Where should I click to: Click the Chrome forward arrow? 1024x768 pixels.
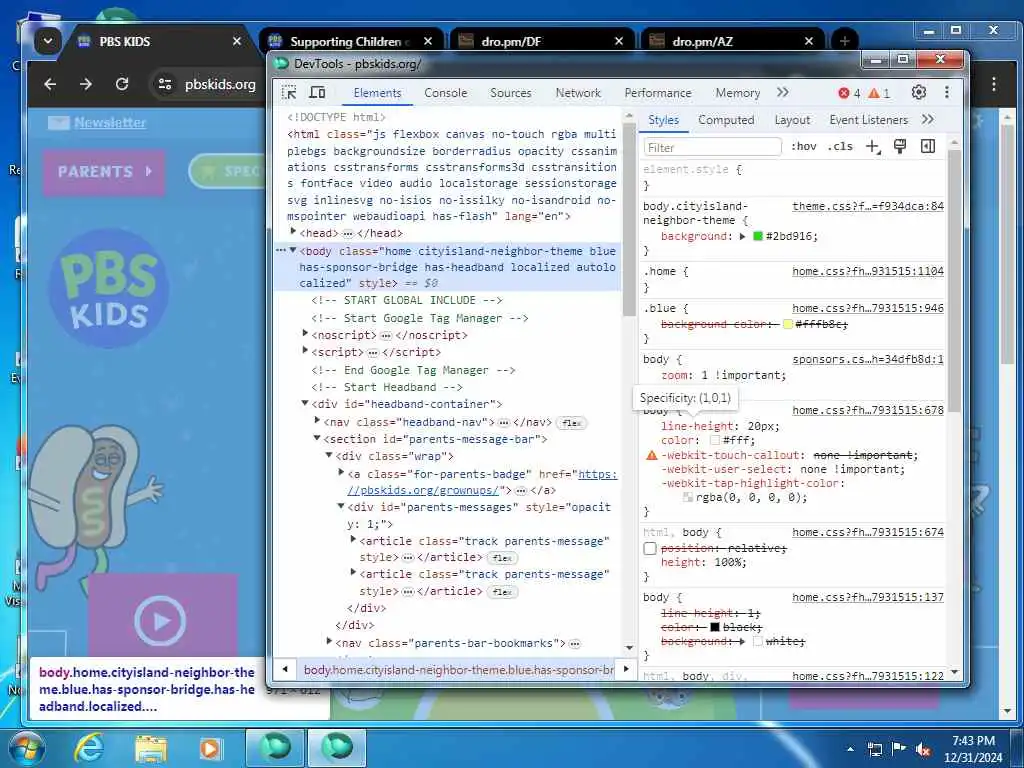(86, 84)
